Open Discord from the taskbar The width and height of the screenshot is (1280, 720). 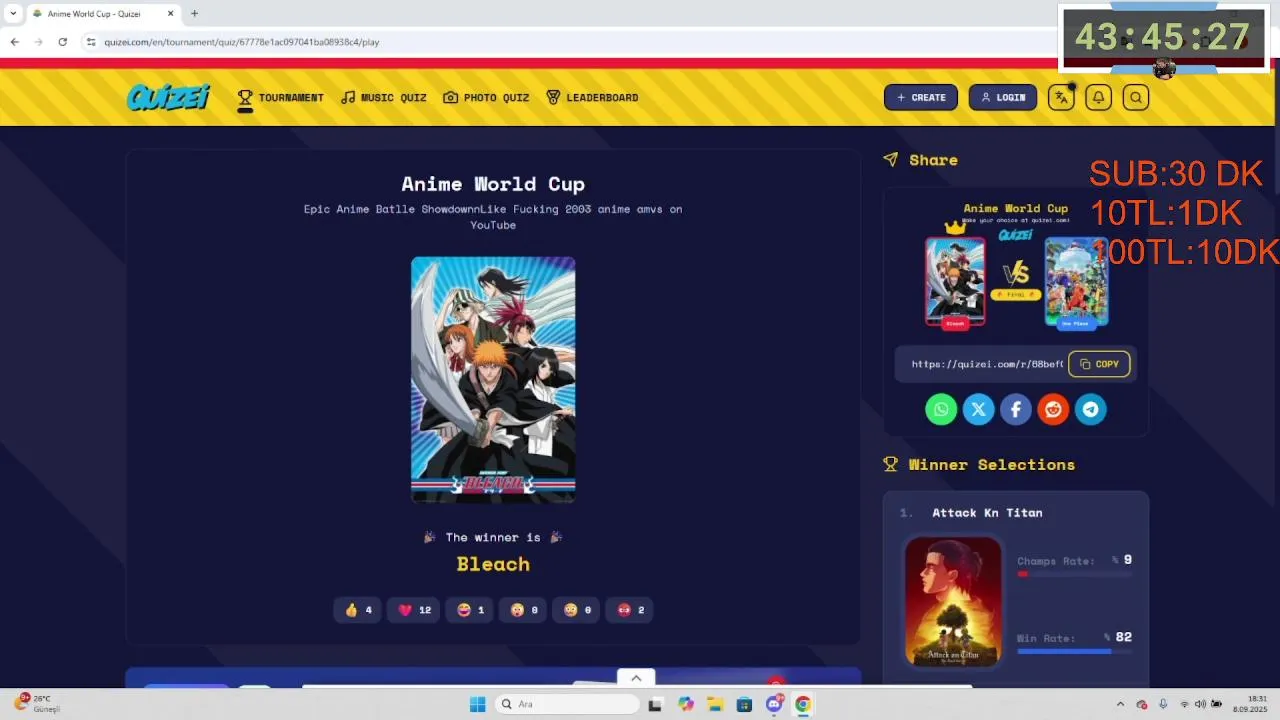(773, 704)
